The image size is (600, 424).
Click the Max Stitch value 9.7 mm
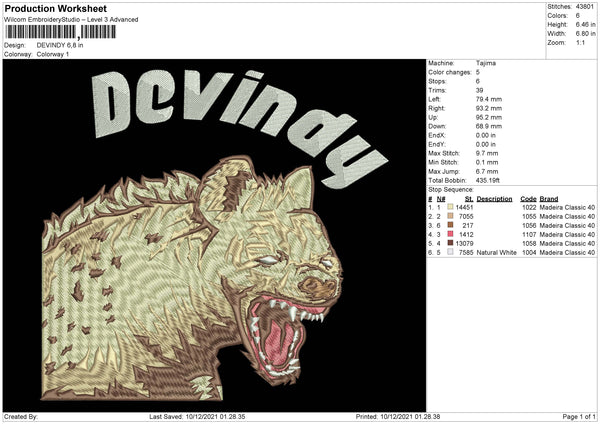[x=487, y=153]
